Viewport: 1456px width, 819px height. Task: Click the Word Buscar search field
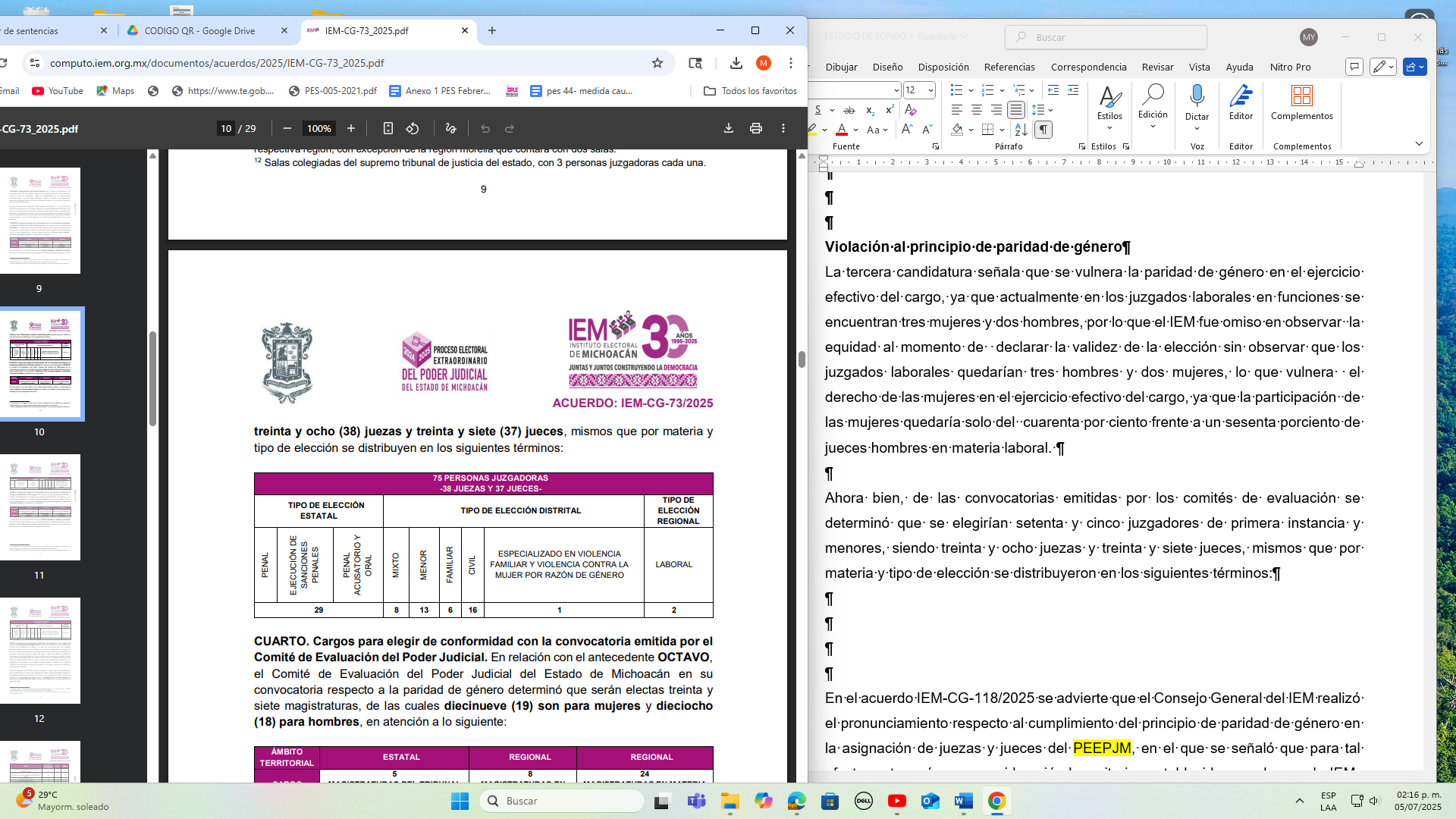(1105, 37)
